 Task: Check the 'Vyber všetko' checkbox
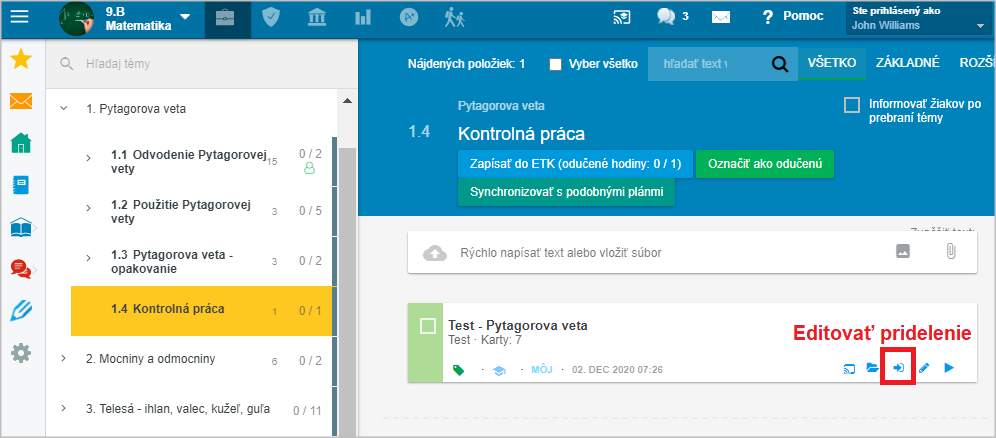point(556,64)
